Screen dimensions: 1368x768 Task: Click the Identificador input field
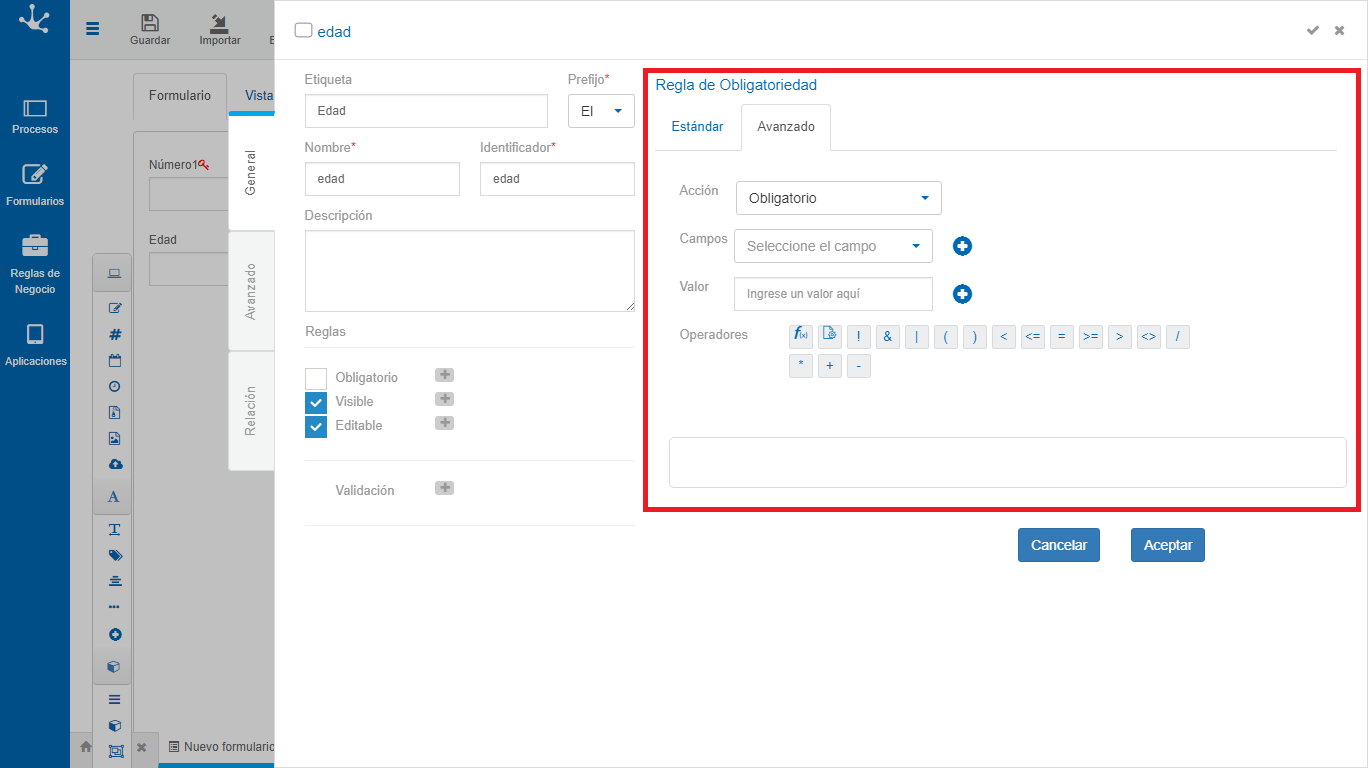[557, 179]
